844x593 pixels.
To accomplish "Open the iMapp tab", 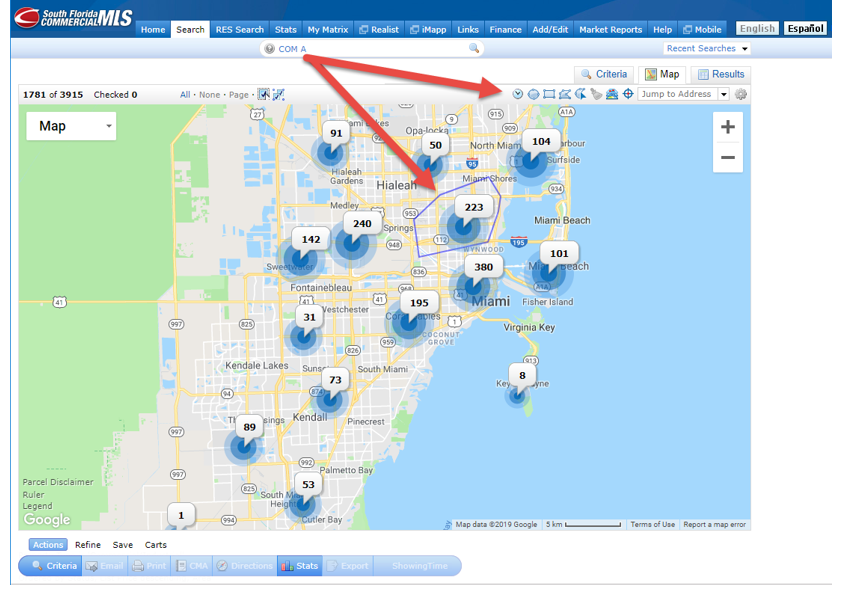I will click(428, 30).
